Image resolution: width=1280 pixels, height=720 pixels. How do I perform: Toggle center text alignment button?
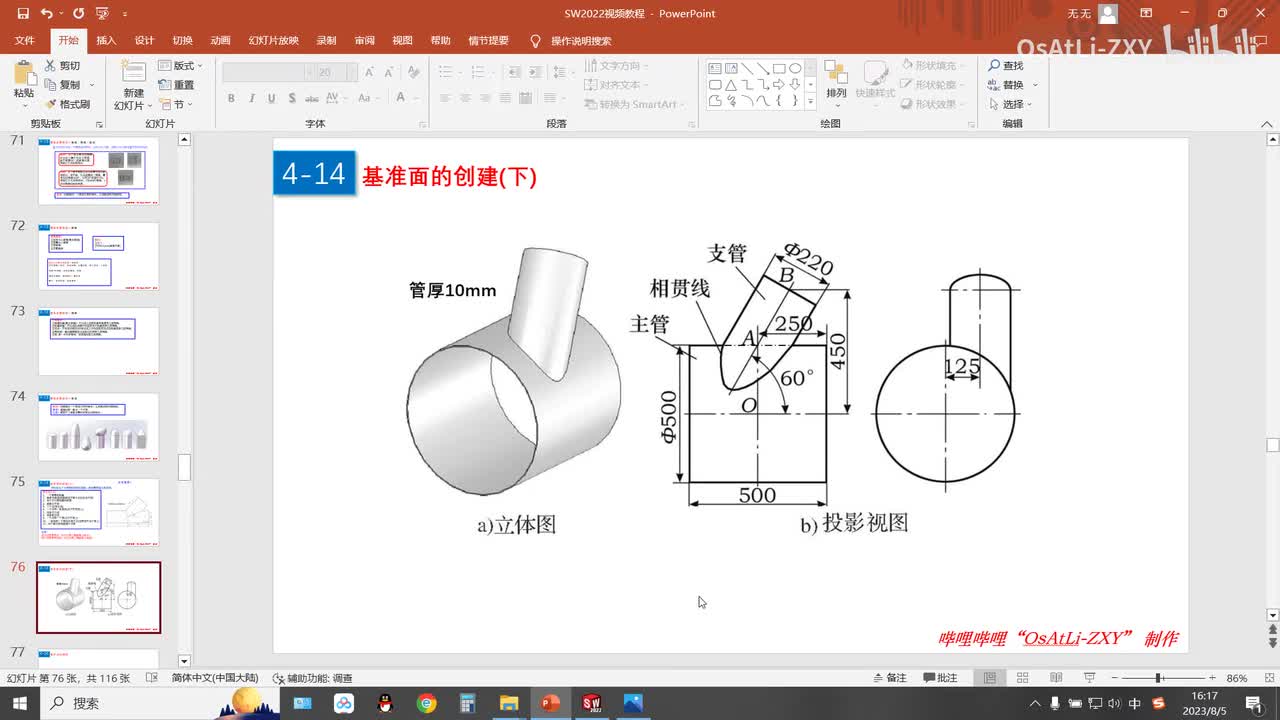(465, 98)
